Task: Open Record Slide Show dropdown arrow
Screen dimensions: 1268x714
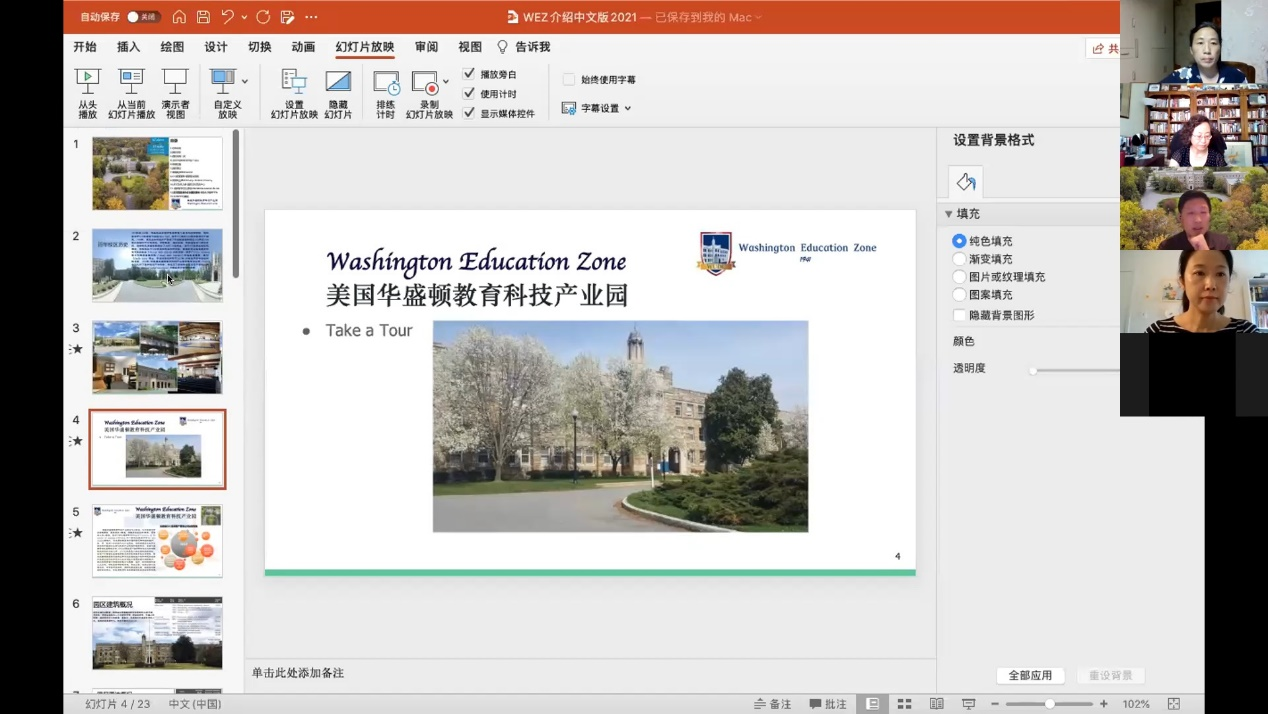Action: (x=446, y=82)
